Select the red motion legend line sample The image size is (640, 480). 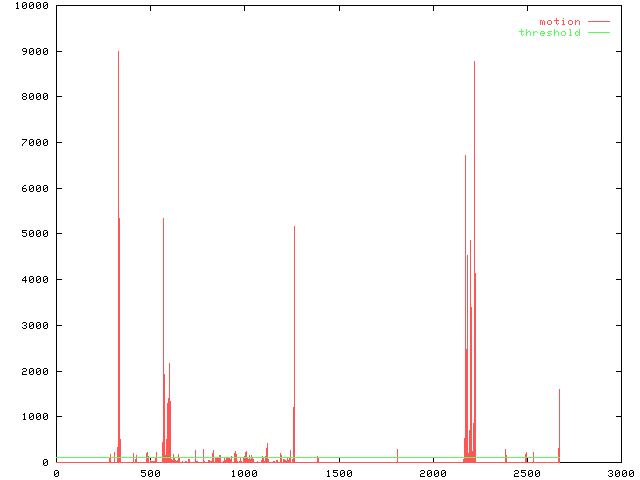click(x=598, y=22)
